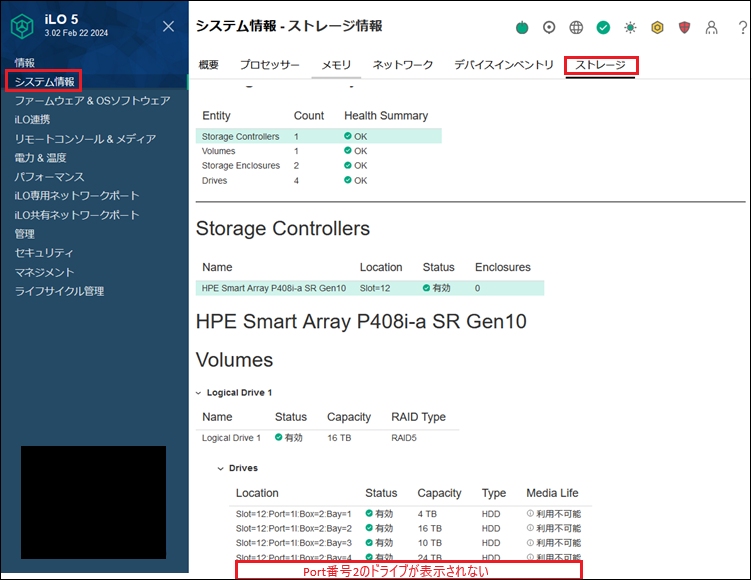This screenshot has width=752, height=580.
Task: Click the green health checkmark icon
Action: [603, 28]
